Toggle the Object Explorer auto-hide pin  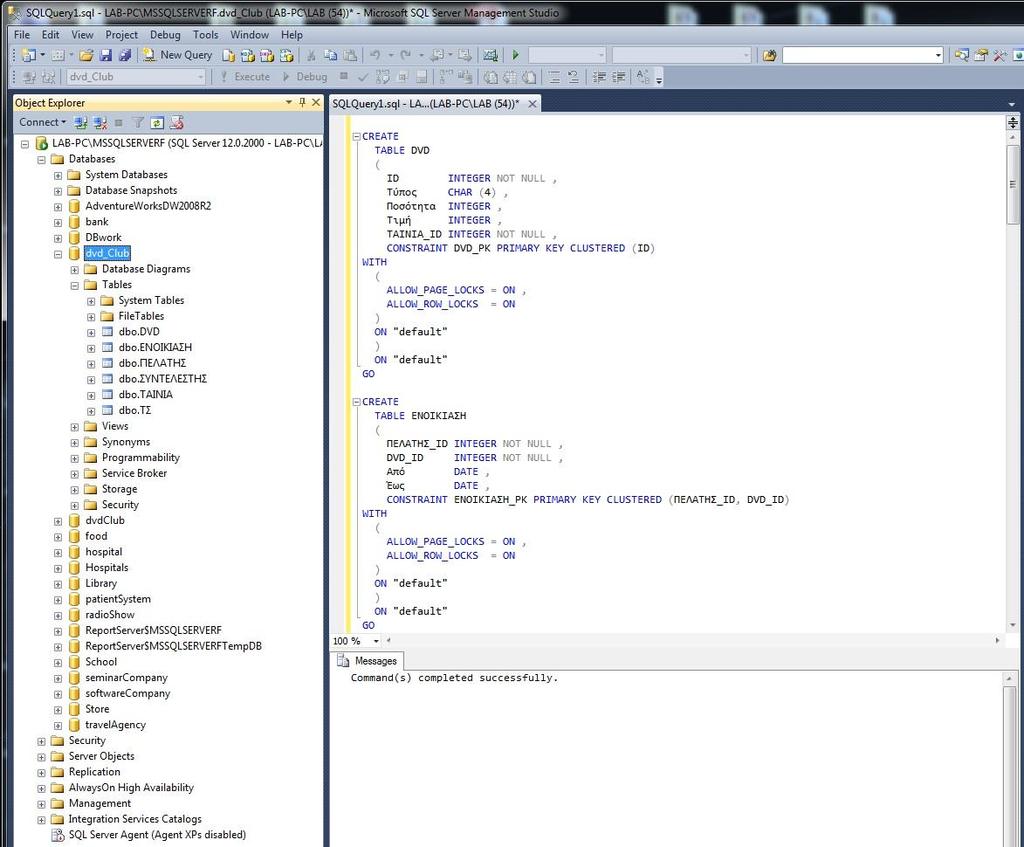pos(302,103)
